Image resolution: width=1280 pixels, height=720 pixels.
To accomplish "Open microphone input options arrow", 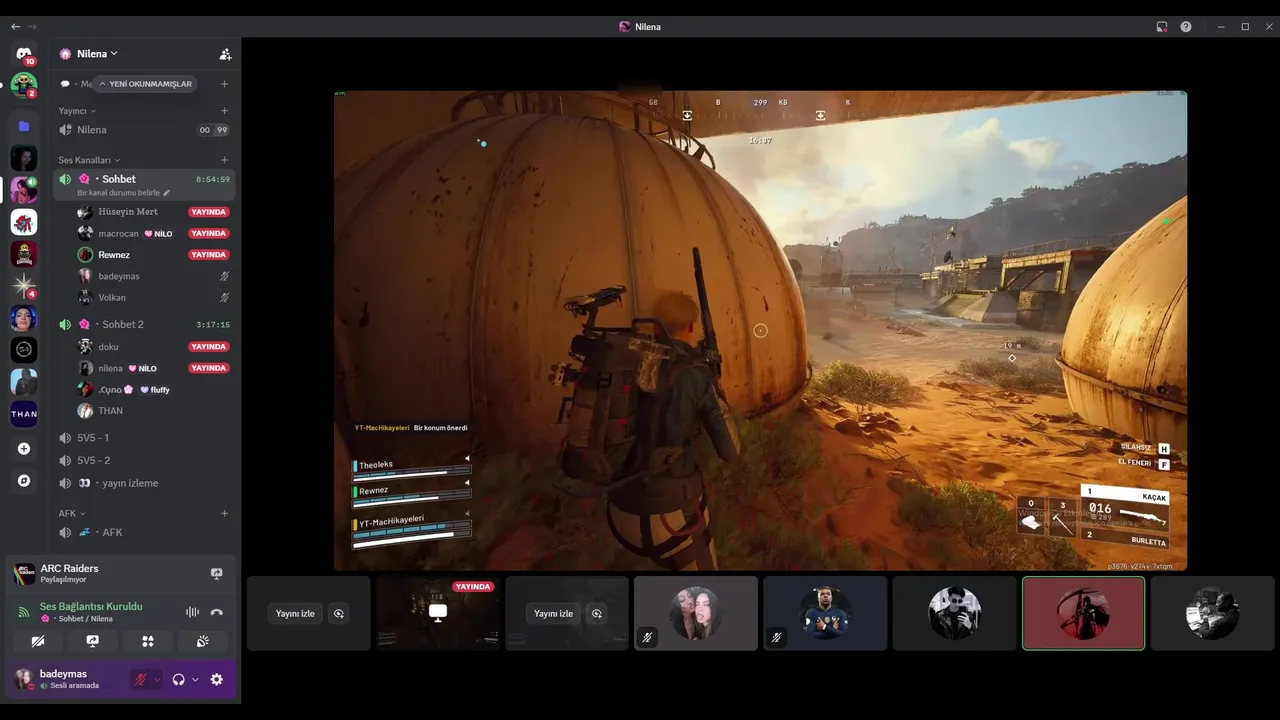I will click(157, 680).
